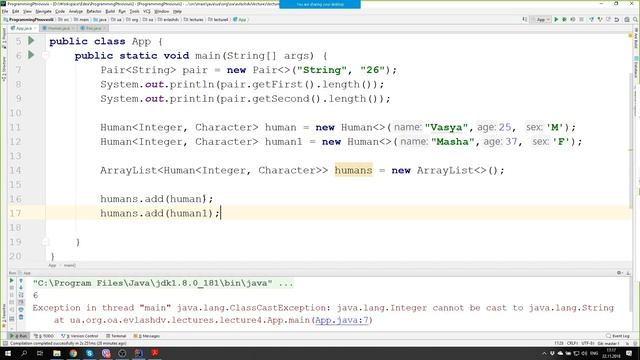
Task: Click the VCS Commit icon
Action: [600, 19]
